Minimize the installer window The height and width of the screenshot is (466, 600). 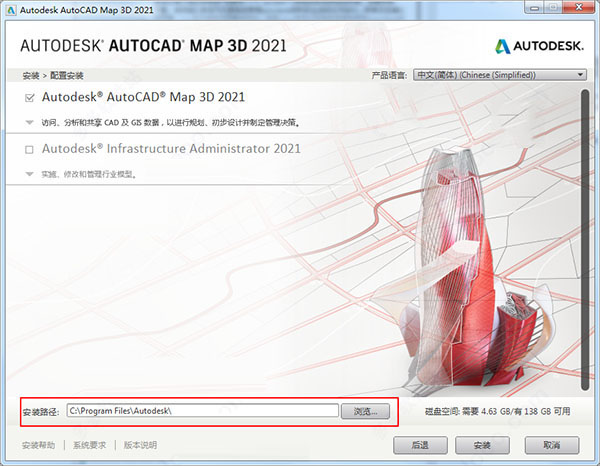pos(535,8)
